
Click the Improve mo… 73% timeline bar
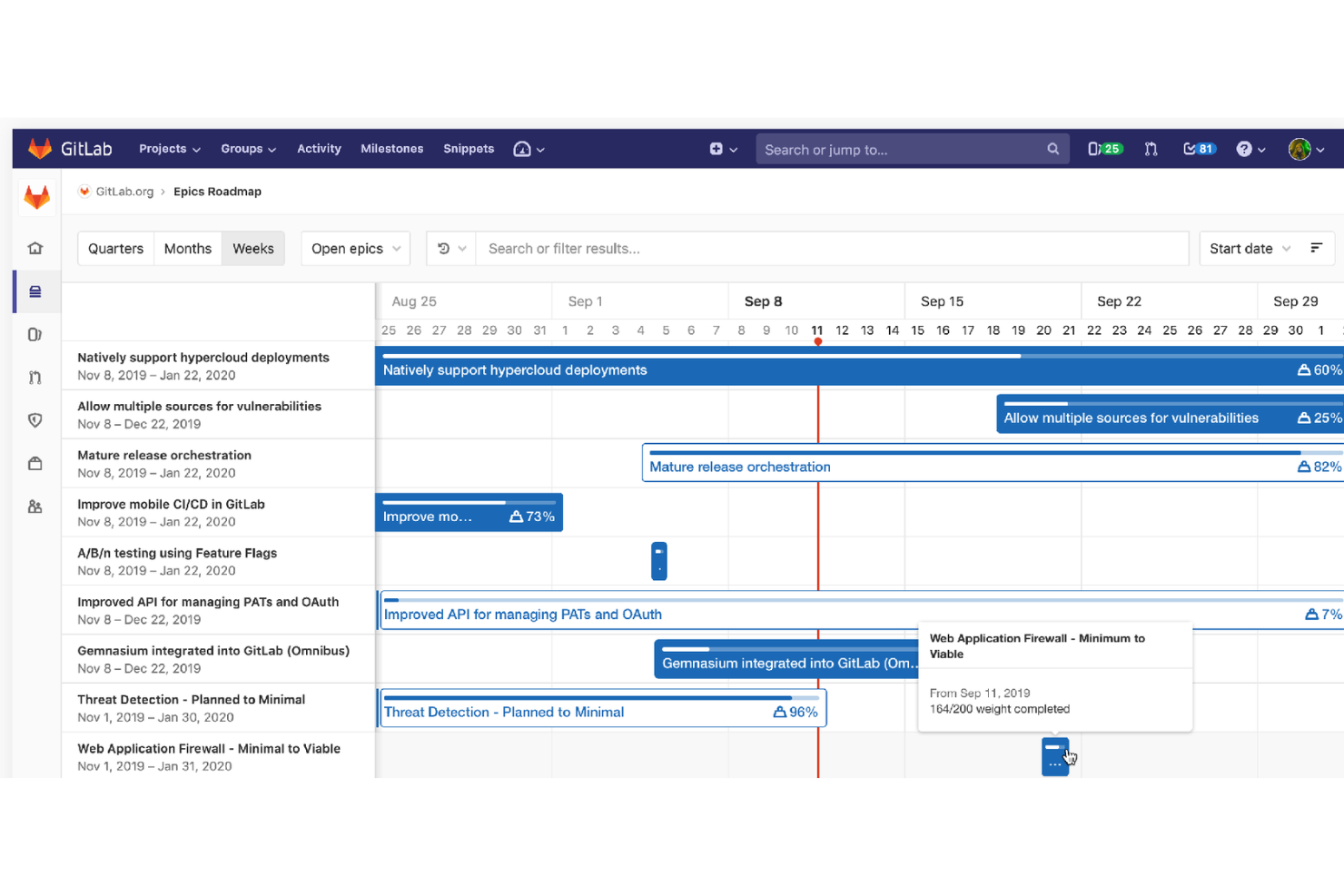coord(469,512)
